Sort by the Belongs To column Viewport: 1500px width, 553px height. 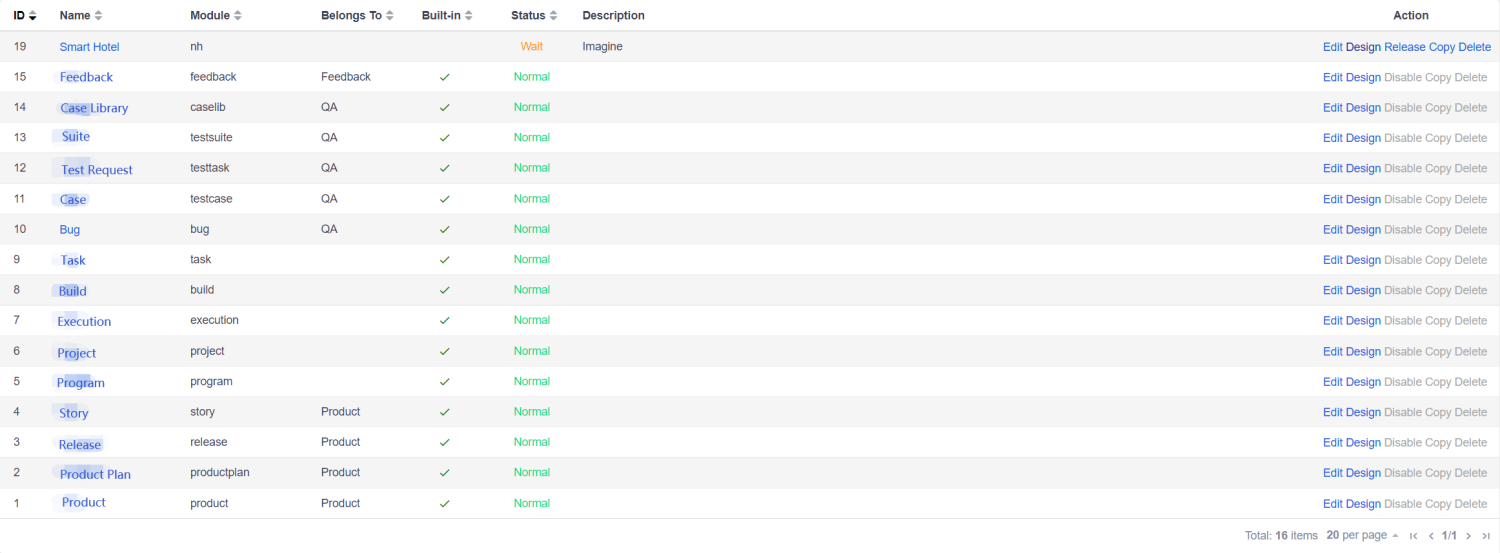pos(389,16)
